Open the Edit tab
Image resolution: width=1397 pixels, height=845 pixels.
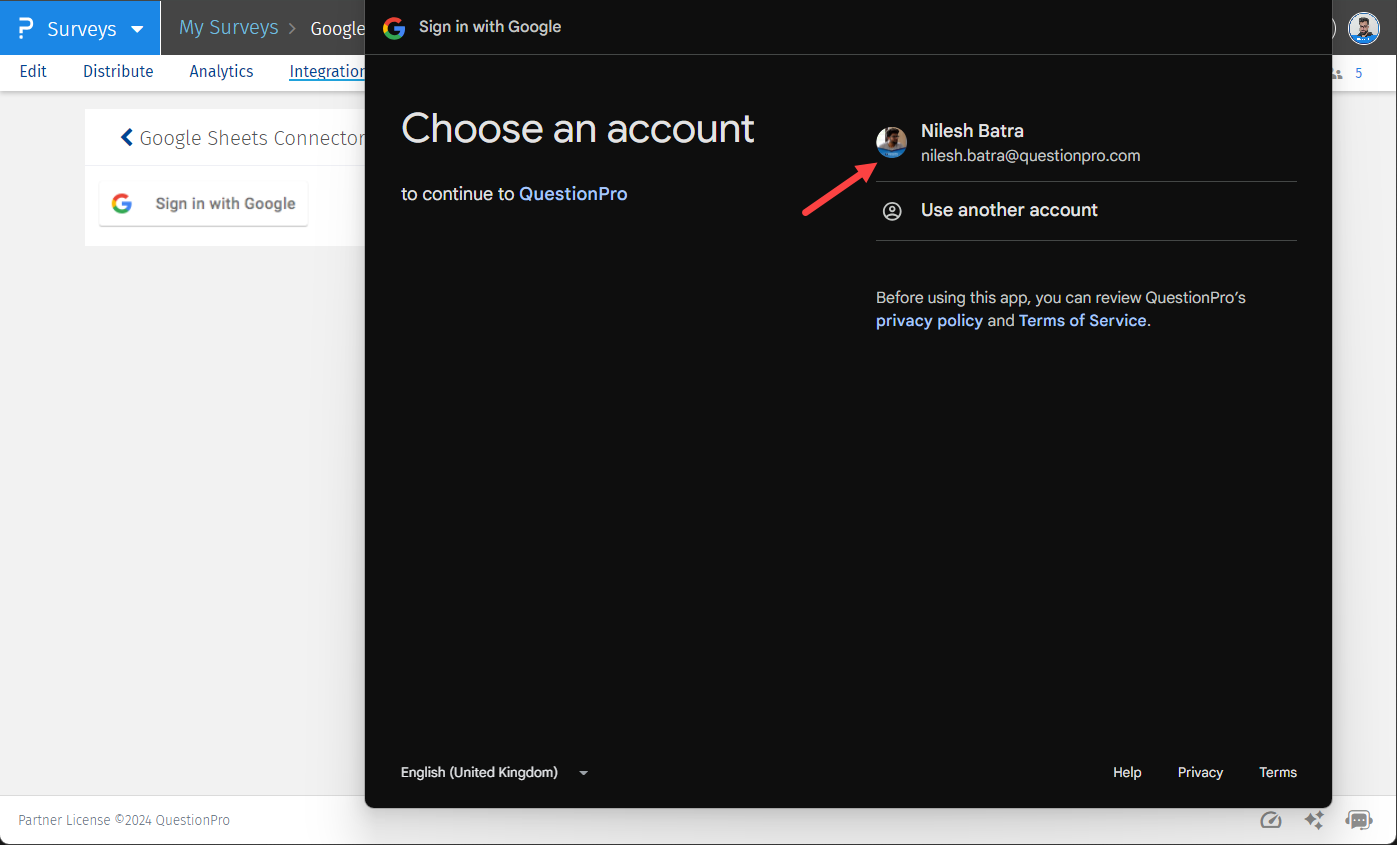[33, 71]
